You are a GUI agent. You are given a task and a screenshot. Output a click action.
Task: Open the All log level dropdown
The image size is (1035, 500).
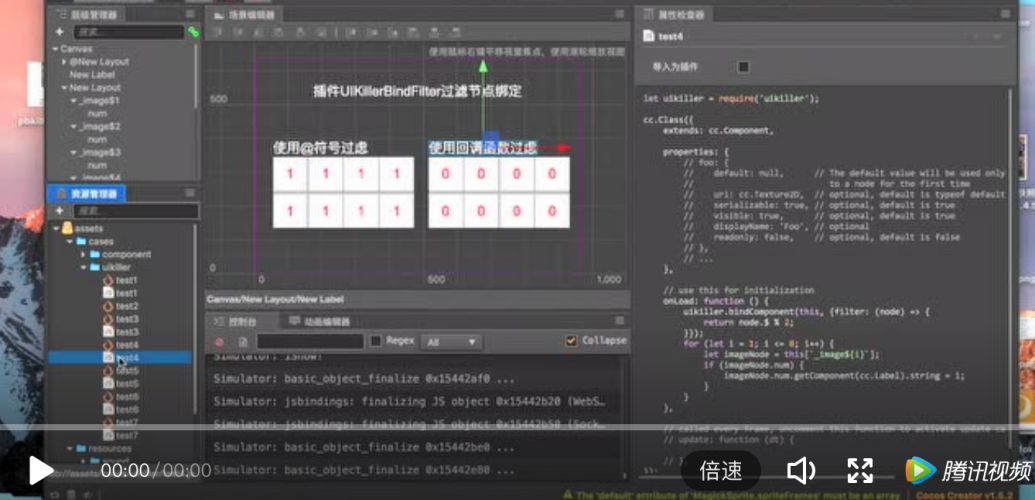pyautogui.click(x=451, y=342)
